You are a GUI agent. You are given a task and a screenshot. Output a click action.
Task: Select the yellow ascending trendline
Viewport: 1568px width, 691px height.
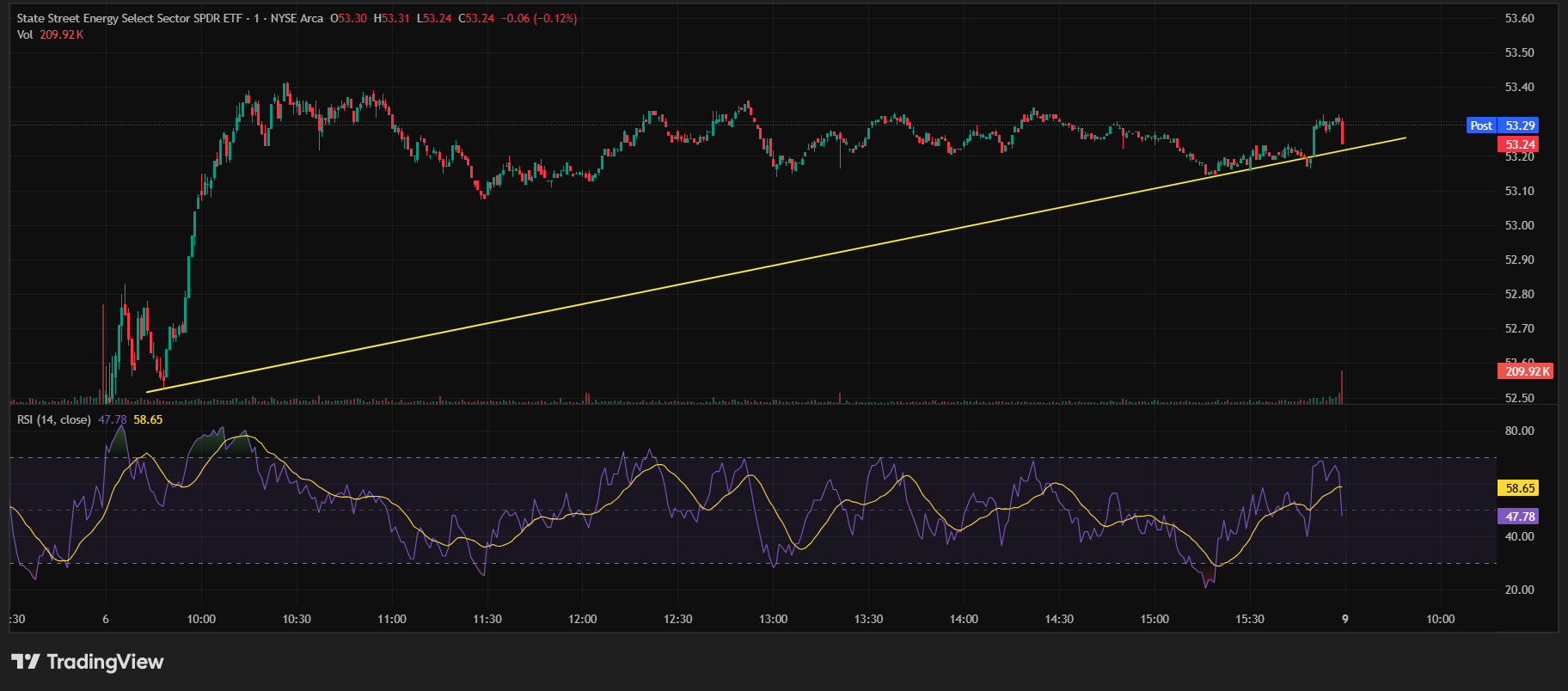(774, 264)
